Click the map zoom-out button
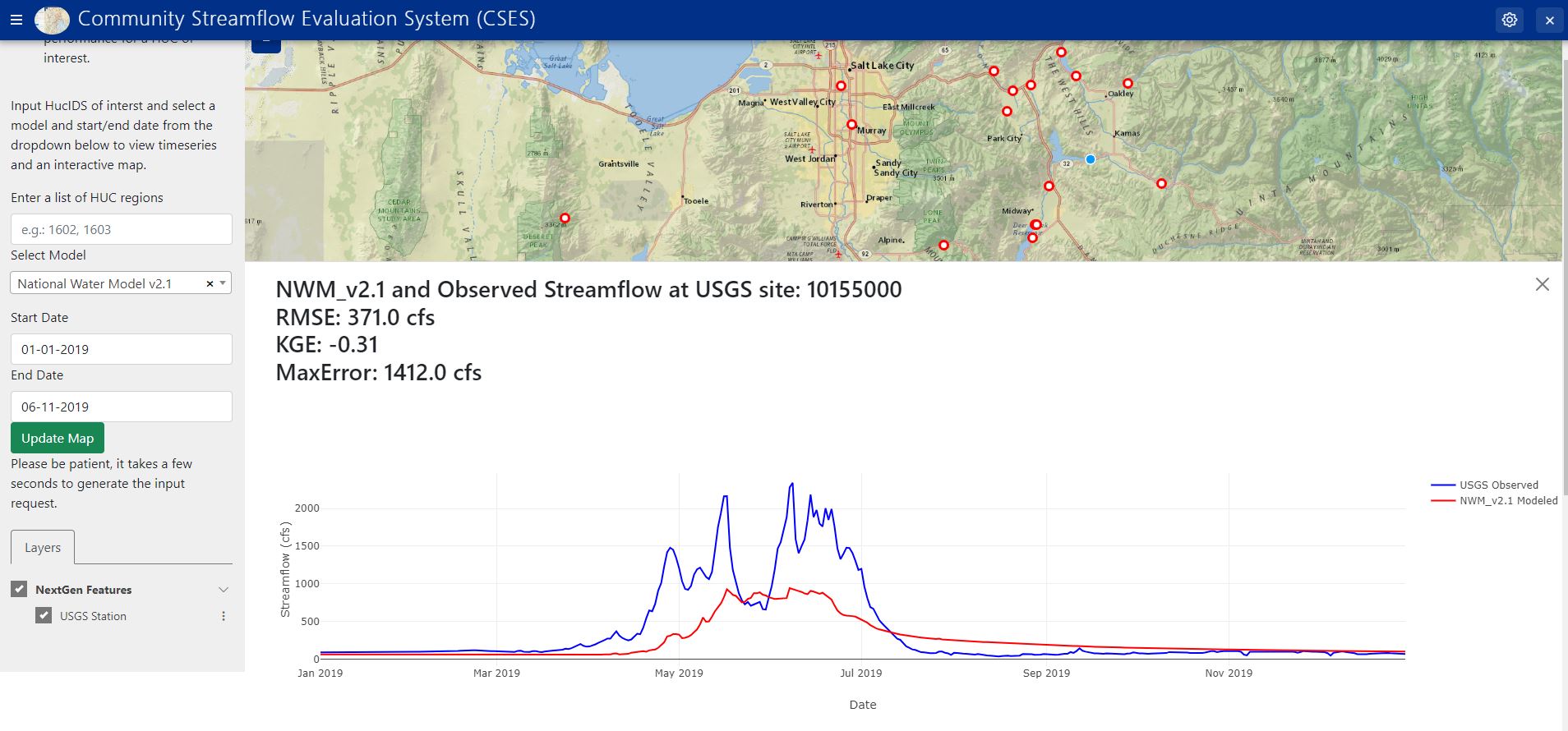The width and height of the screenshot is (1568, 731). (x=266, y=44)
